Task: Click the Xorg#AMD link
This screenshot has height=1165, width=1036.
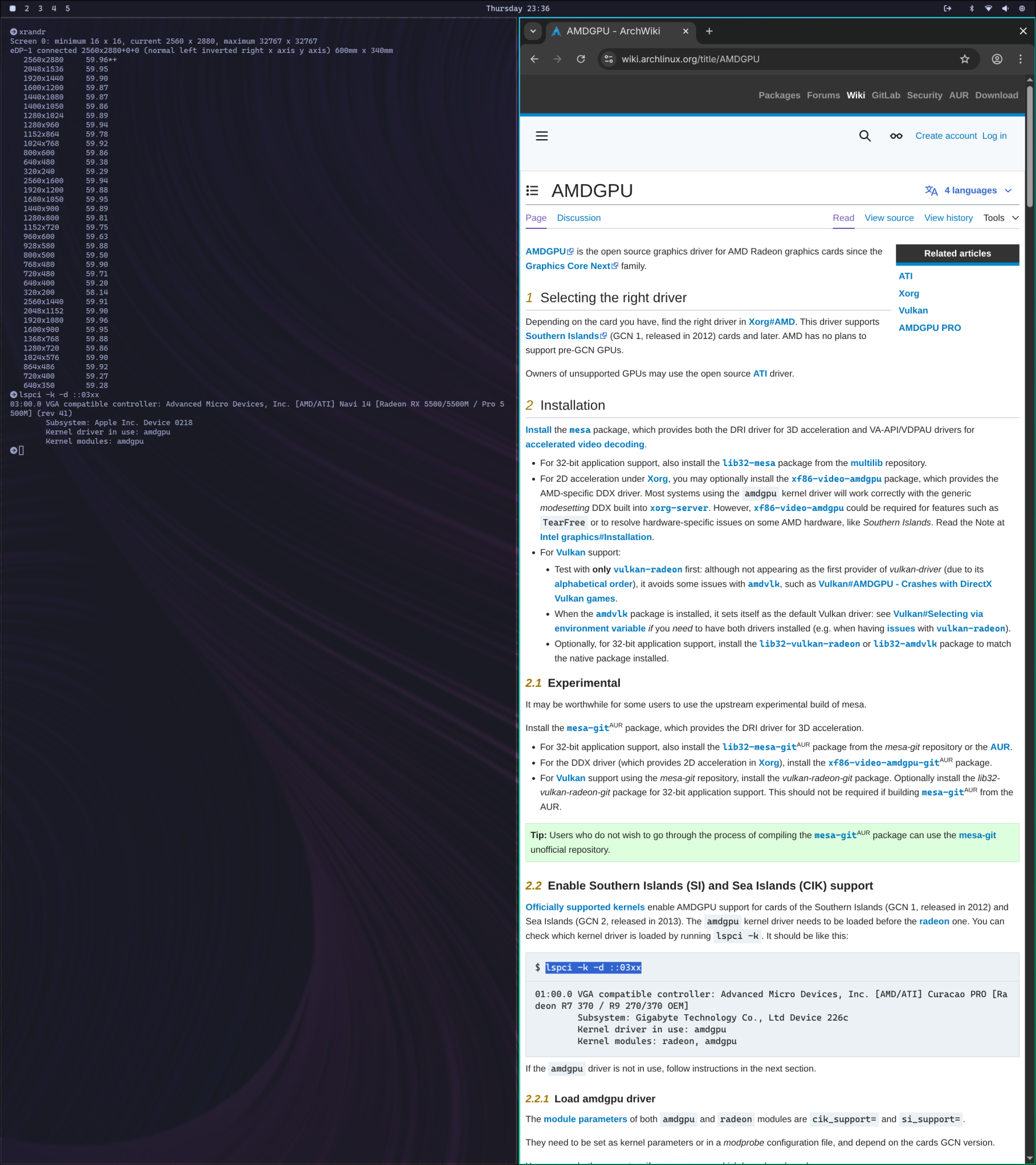Action: click(771, 322)
